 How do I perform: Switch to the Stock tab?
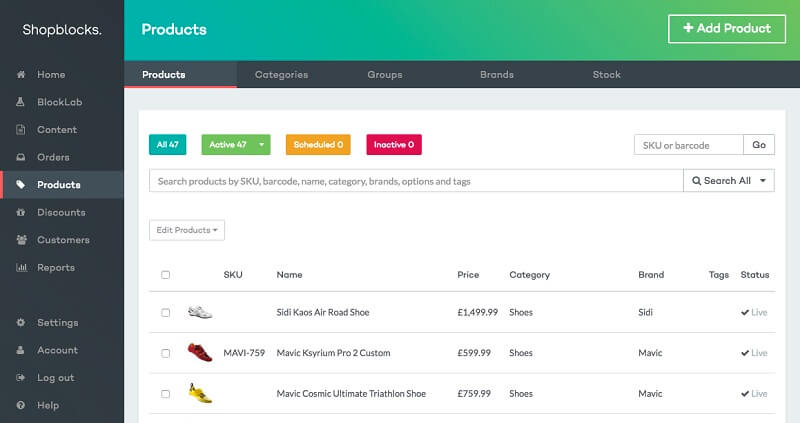tap(607, 74)
